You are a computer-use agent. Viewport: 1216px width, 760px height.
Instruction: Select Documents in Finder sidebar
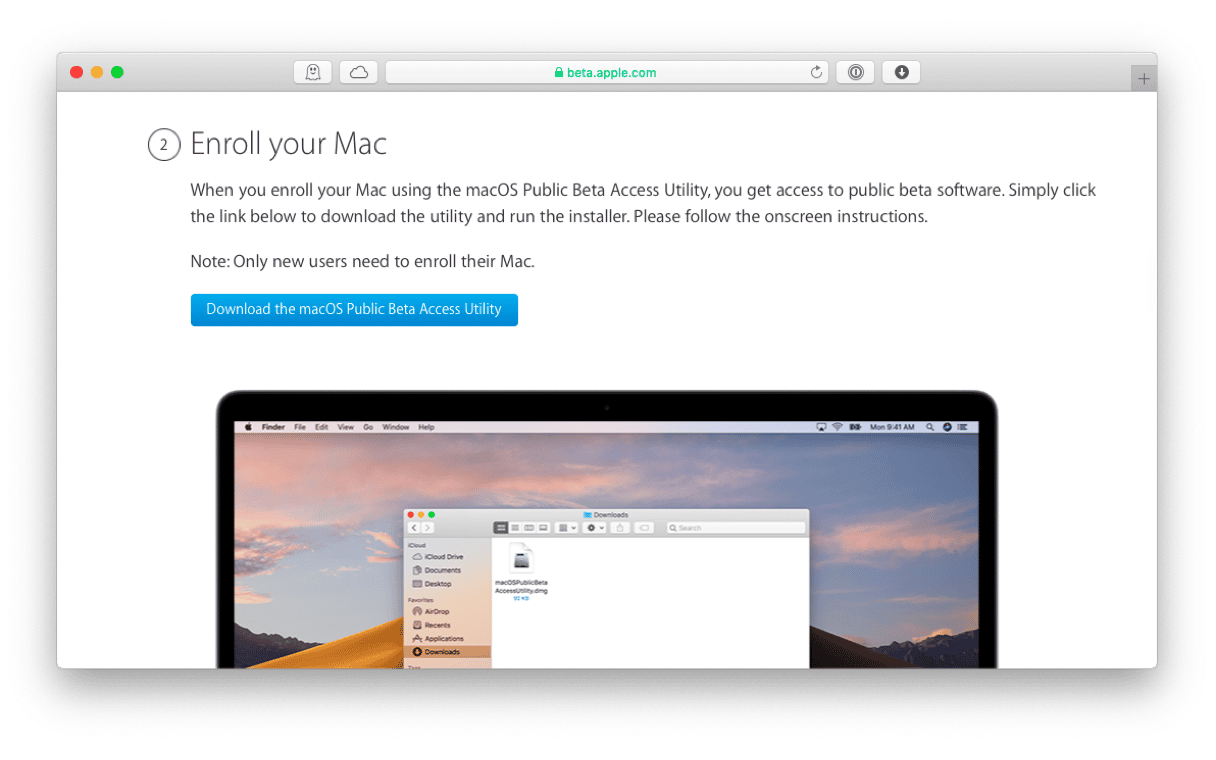click(x=436, y=570)
